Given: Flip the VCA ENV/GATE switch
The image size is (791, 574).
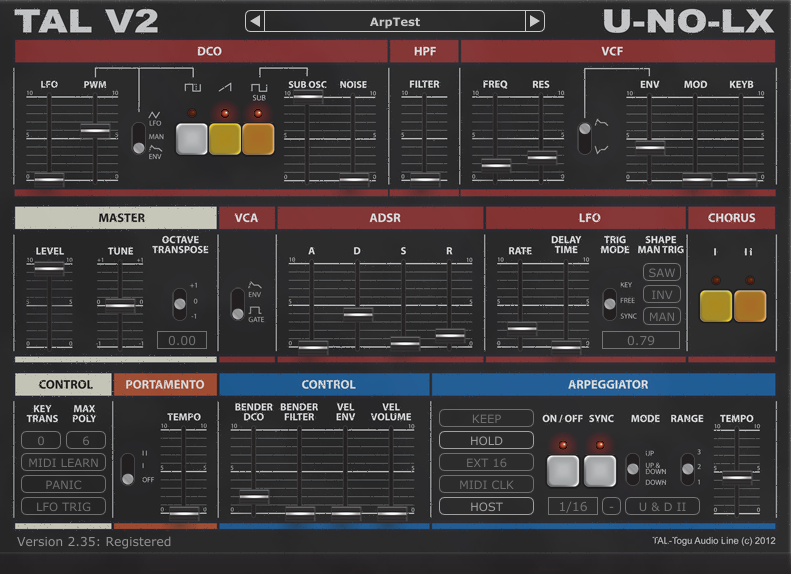Looking at the screenshot, I should click(x=238, y=304).
